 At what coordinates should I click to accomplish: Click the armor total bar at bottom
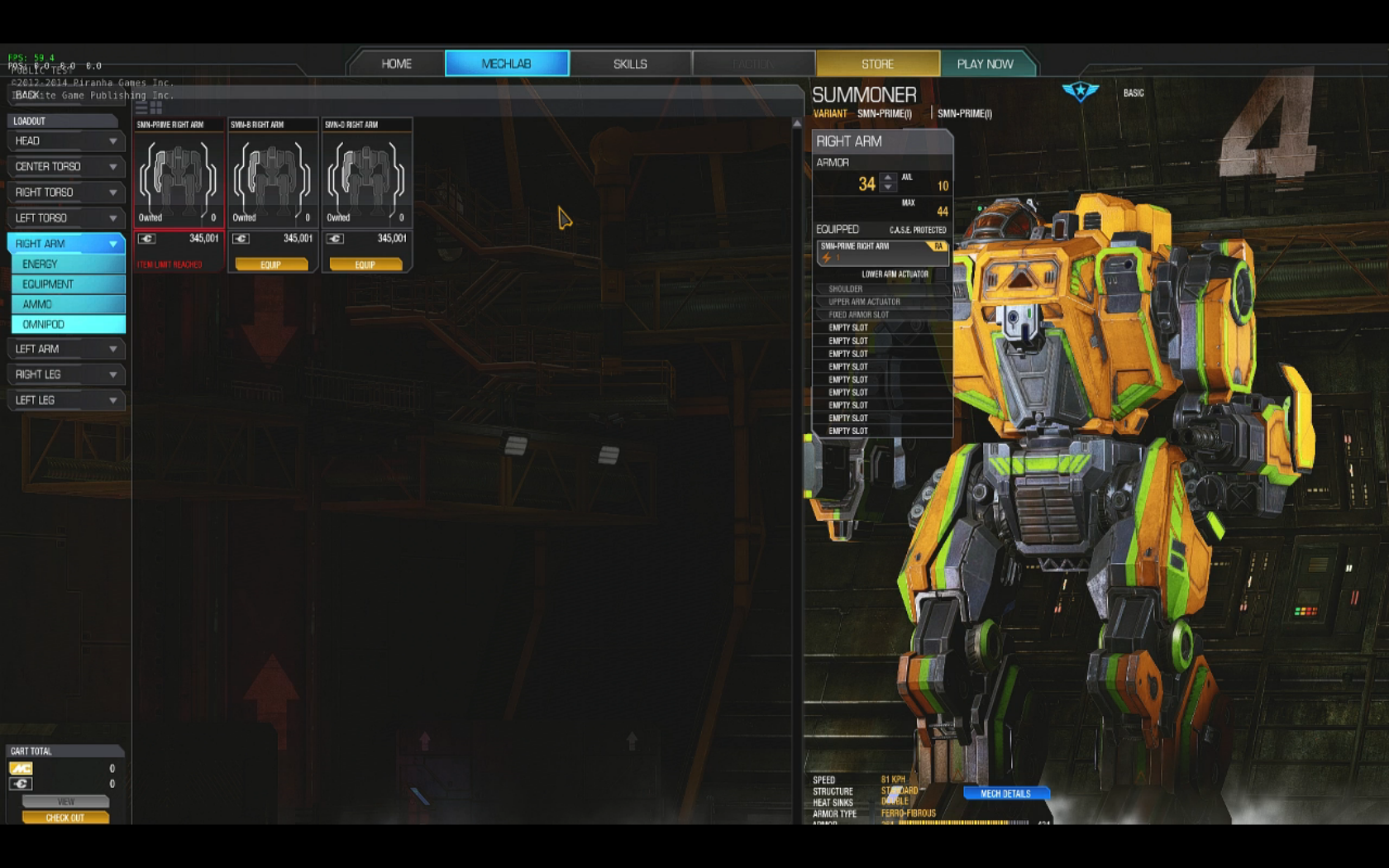tap(964, 823)
